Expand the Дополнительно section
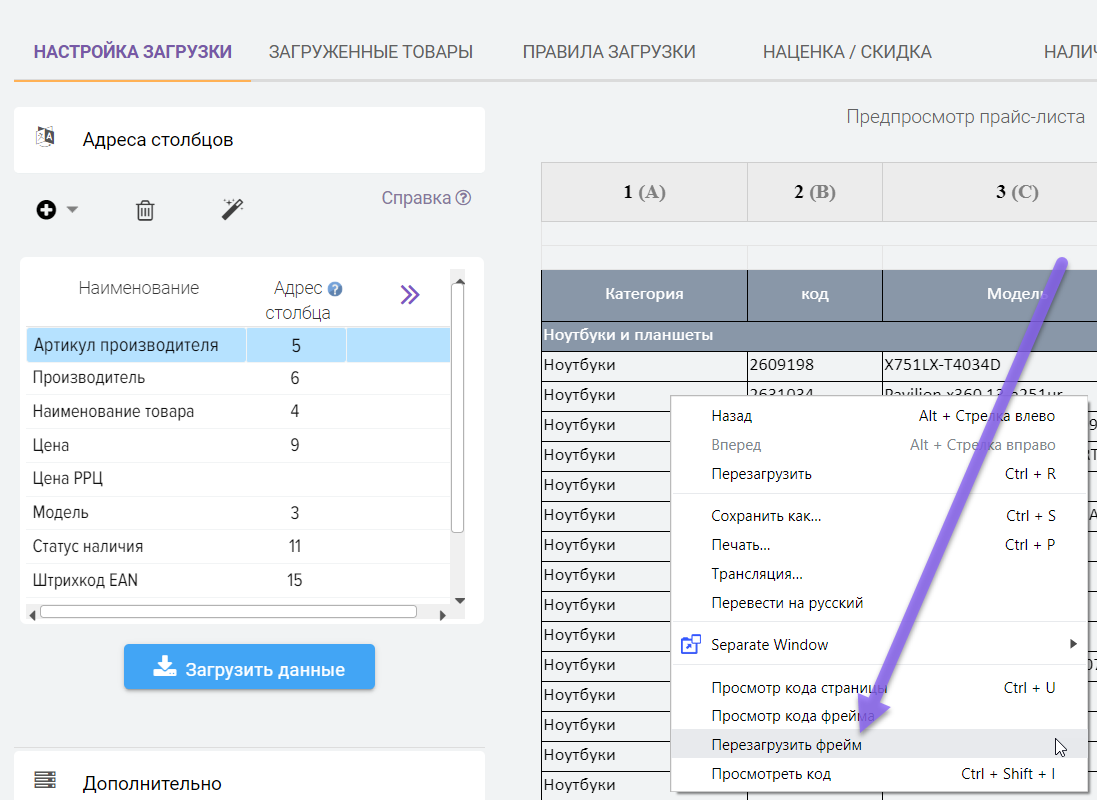Screen dimensions: 1097x800 pyautogui.click(x=152, y=783)
